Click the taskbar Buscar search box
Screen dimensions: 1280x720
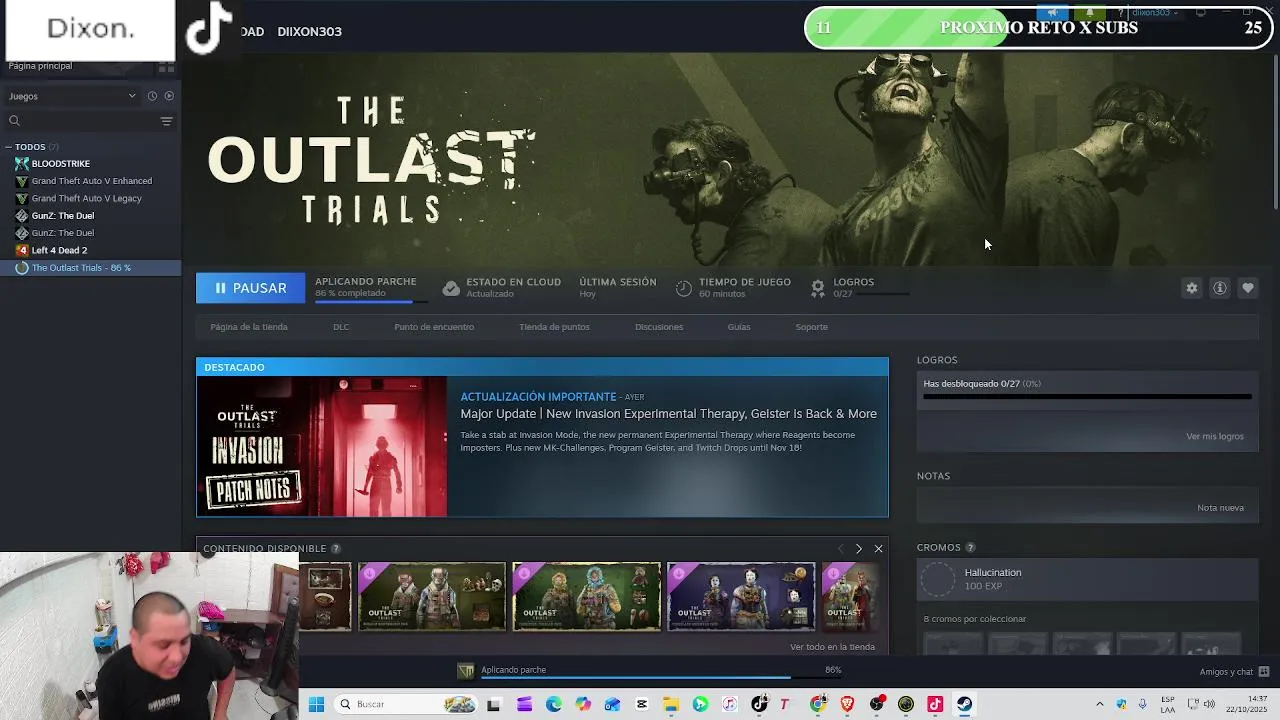(x=406, y=704)
